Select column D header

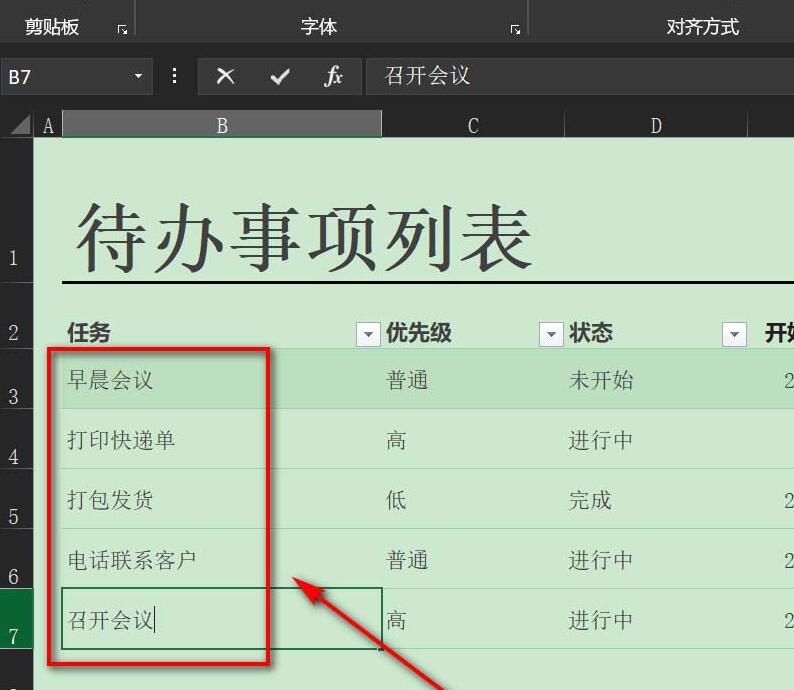[656, 125]
